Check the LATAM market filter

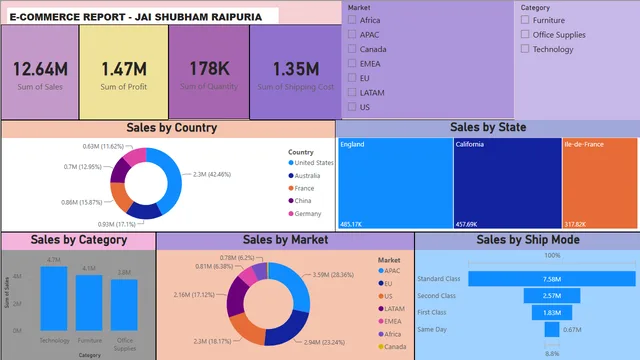(352, 93)
